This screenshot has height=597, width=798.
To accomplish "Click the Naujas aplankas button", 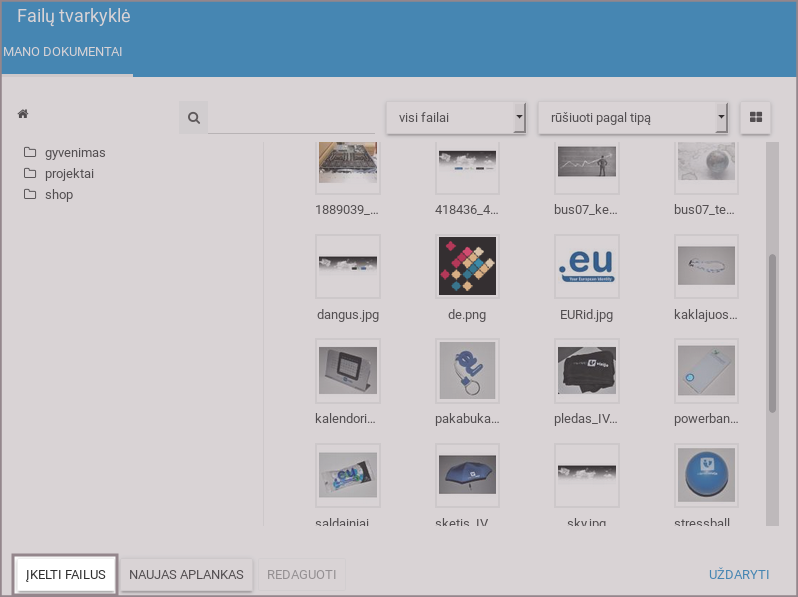I will tap(186, 575).
